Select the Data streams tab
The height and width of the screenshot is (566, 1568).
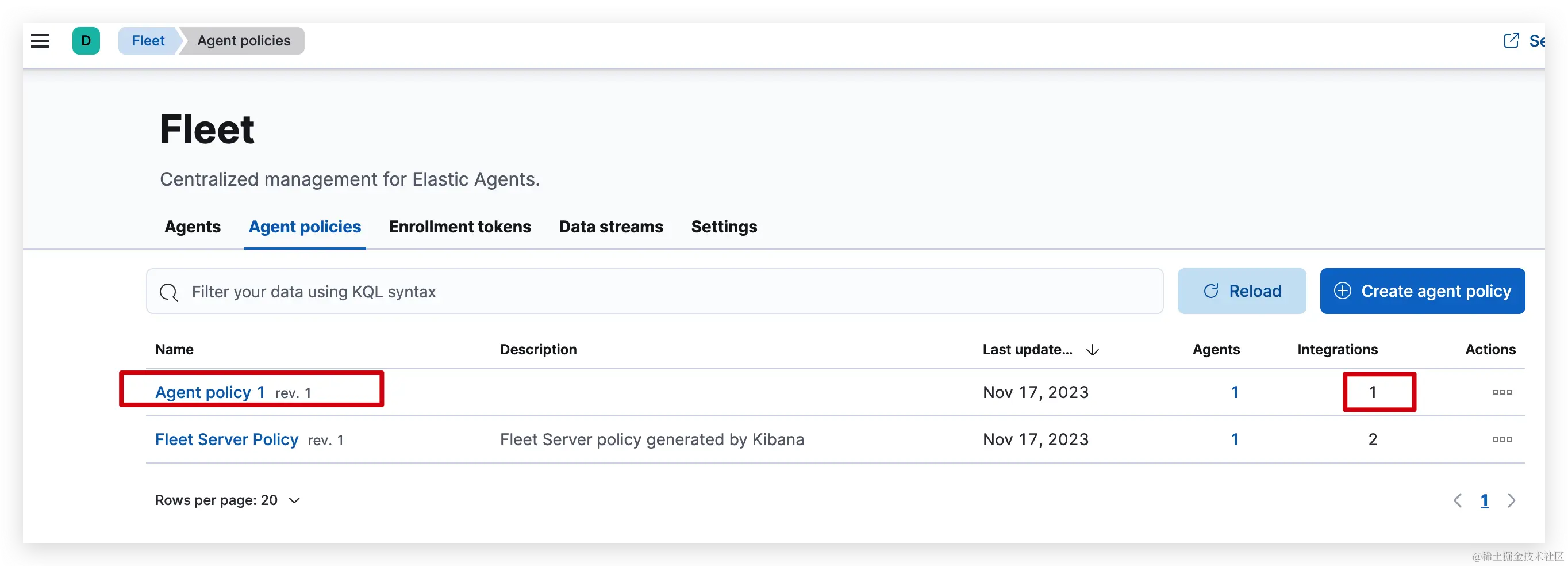click(x=610, y=227)
